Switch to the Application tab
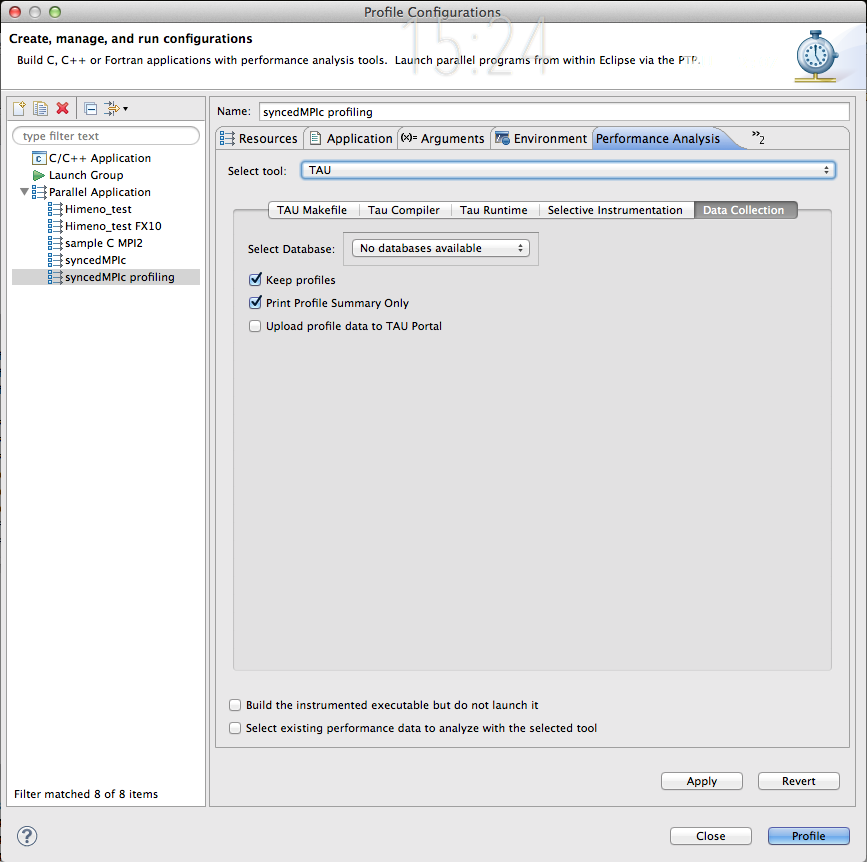This screenshot has width=867, height=862. point(351,138)
